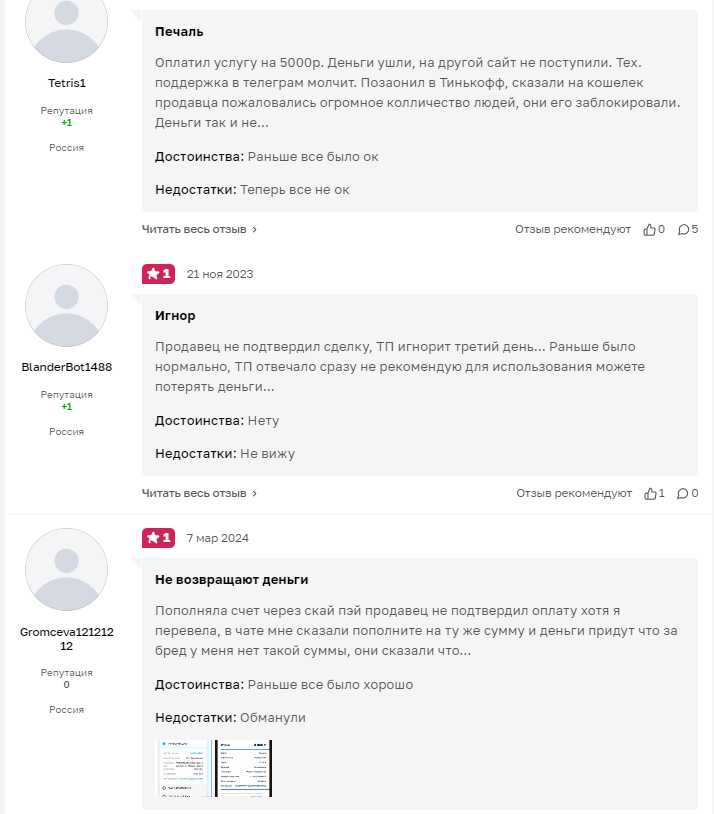Open BlanderBot1488 profile avatar
The width and height of the screenshot is (714, 814).
66,305
